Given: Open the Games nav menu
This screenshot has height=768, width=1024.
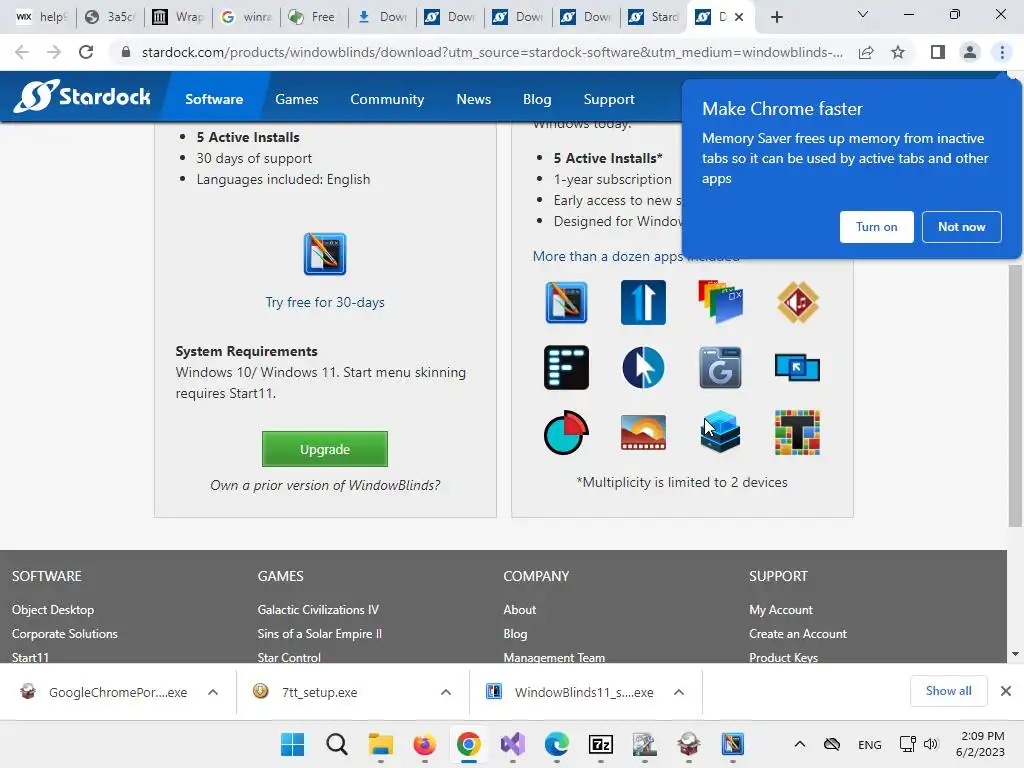Looking at the screenshot, I should (x=296, y=99).
